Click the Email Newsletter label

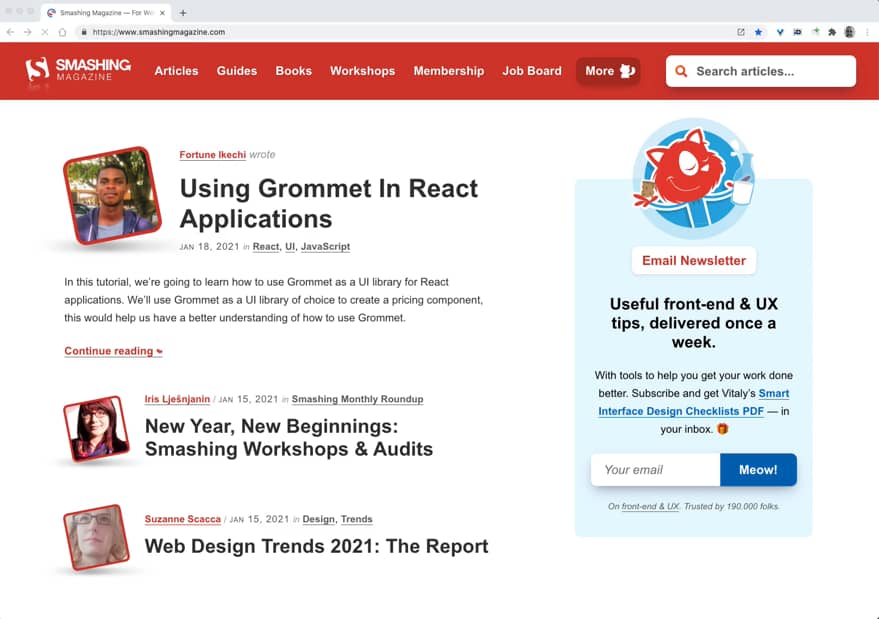[694, 261]
